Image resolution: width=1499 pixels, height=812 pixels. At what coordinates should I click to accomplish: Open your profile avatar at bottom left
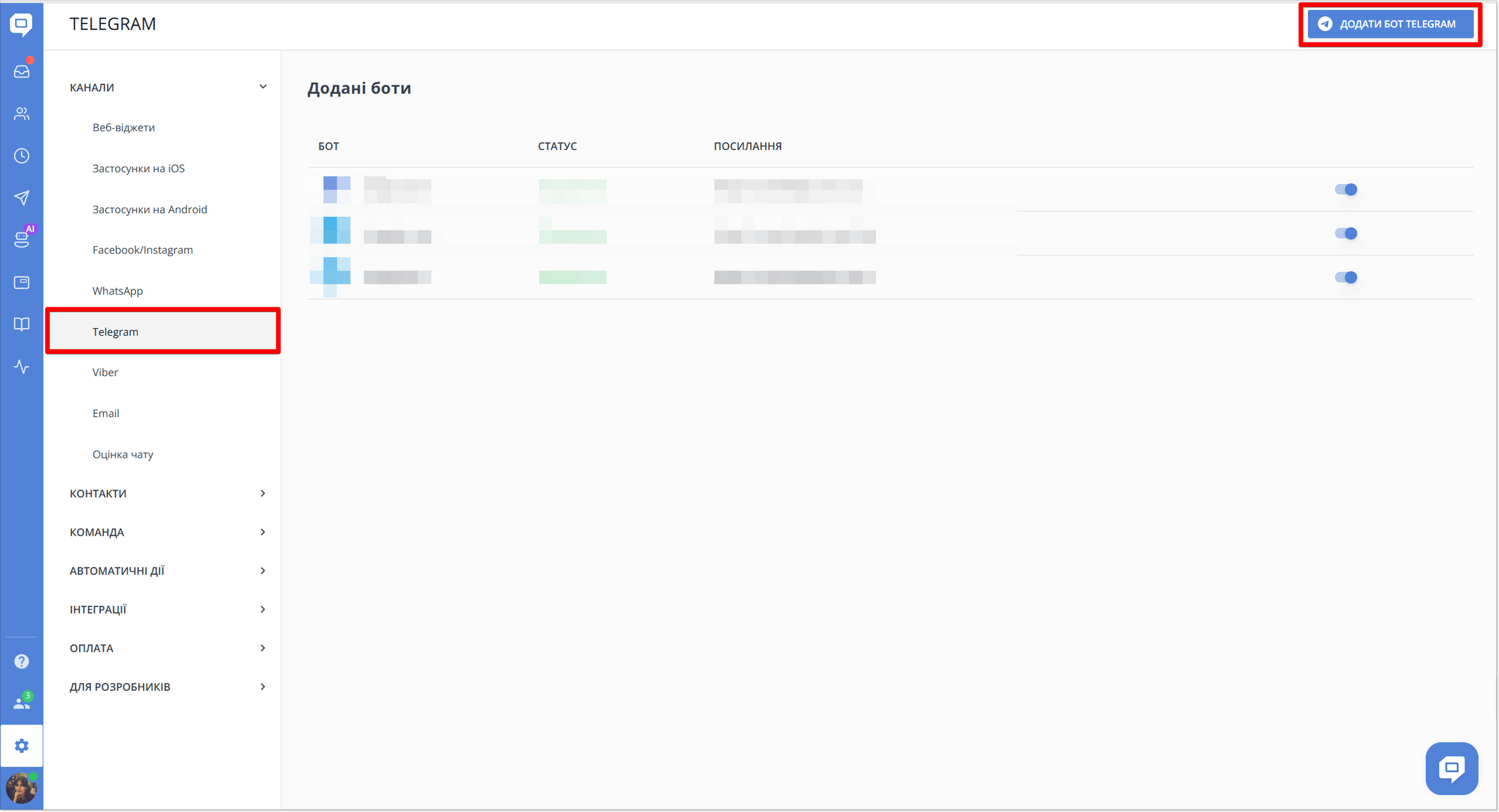[x=22, y=788]
